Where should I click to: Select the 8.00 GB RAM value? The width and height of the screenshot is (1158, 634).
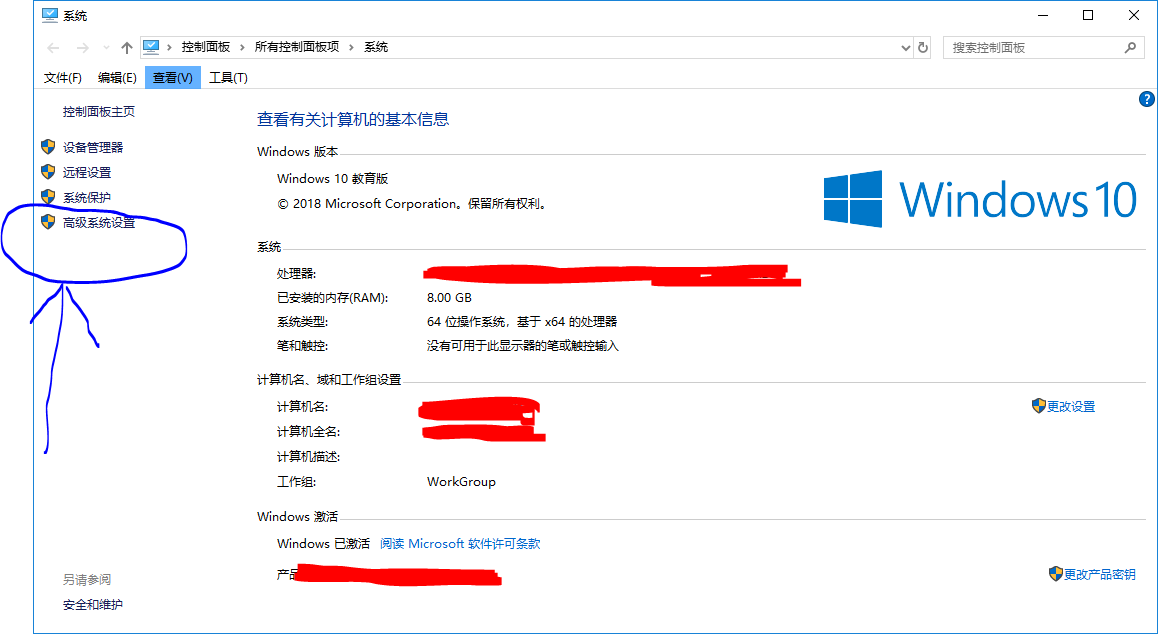coord(449,298)
